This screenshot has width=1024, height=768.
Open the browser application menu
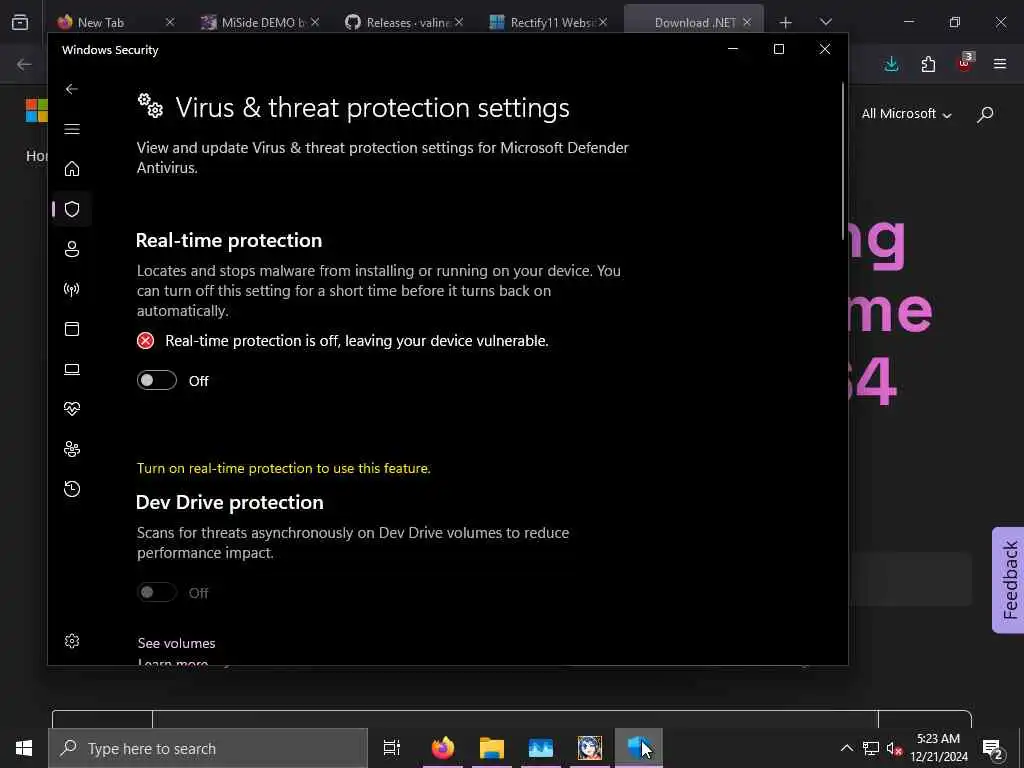1000,64
